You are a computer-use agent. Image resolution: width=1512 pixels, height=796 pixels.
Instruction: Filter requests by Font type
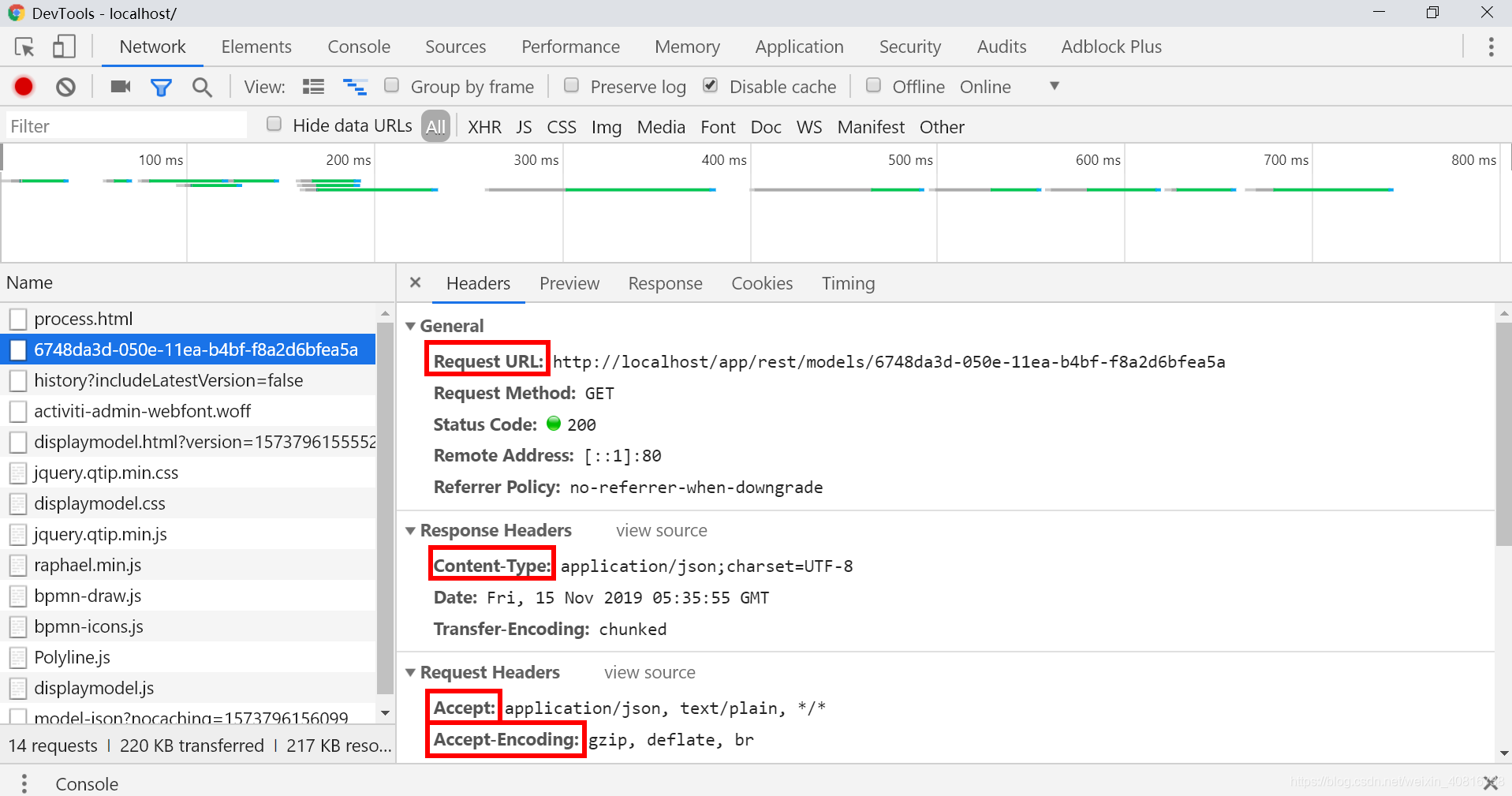[x=718, y=127]
